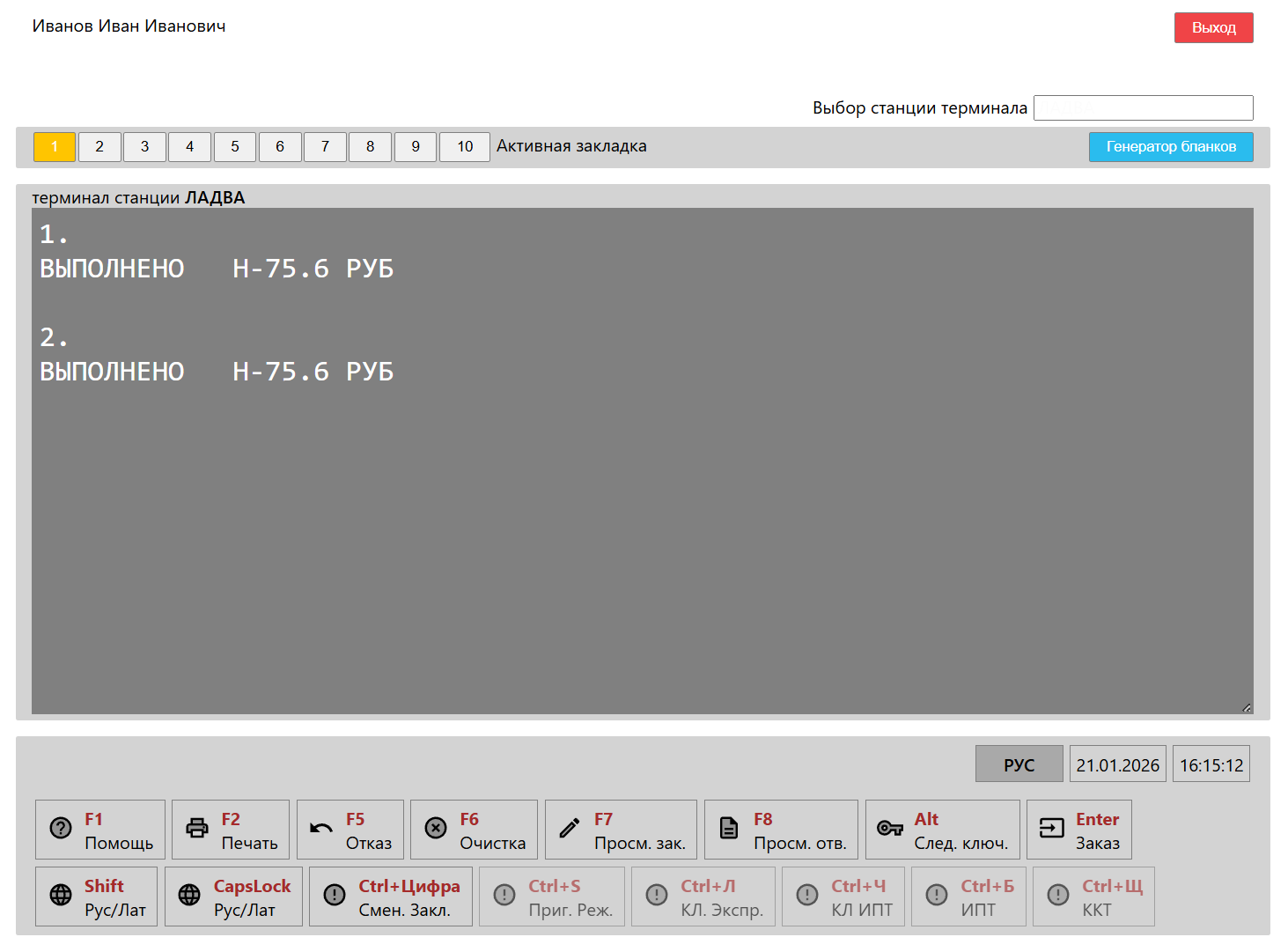Click the Enter Заказ submit icon
This screenshot has height=952, width=1288.
click(1052, 829)
